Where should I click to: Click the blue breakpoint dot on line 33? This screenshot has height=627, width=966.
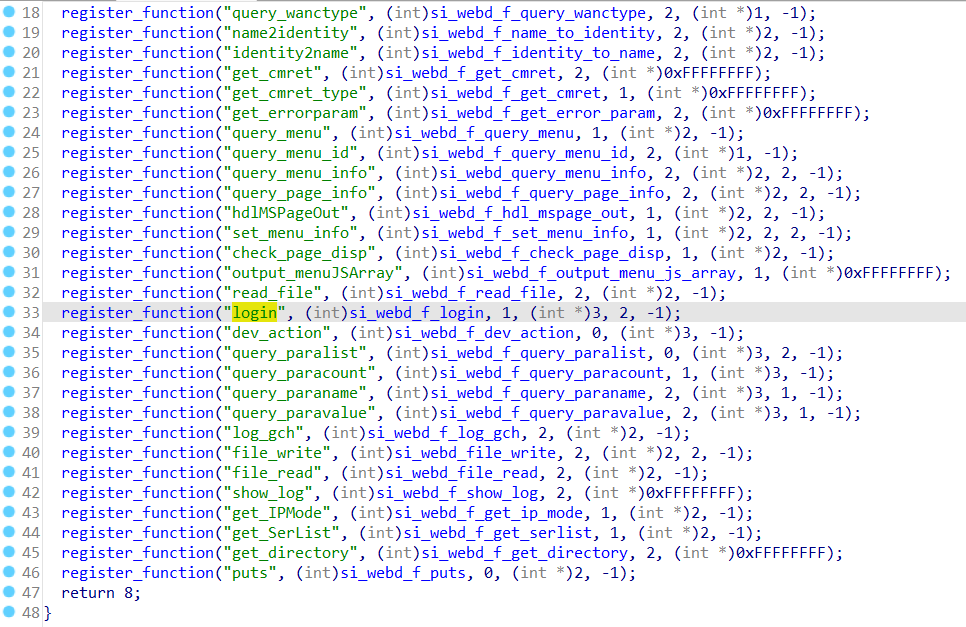tap(9, 313)
